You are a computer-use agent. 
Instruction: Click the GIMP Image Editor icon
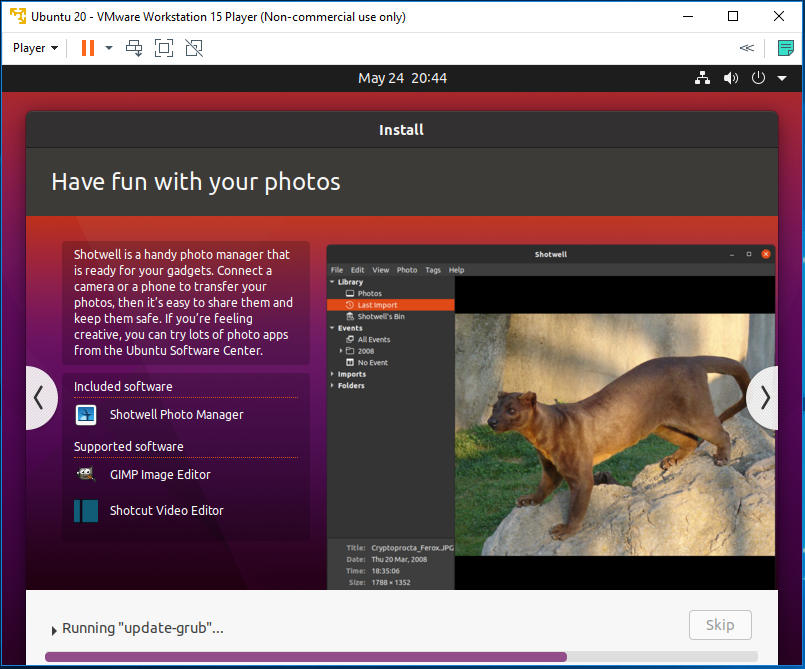pos(86,474)
